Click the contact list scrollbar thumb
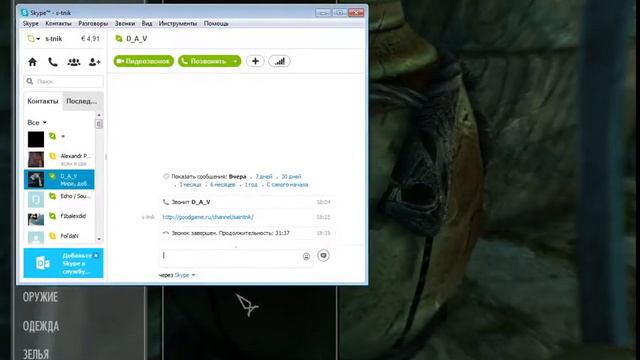Viewport: 640px width, 360px height. pos(99,124)
